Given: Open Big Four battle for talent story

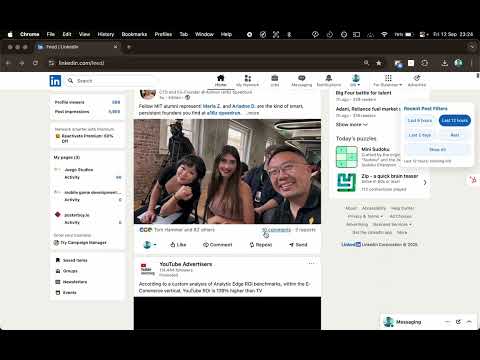Looking at the screenshot, I should pyautogui.click(x=363, y=93).
